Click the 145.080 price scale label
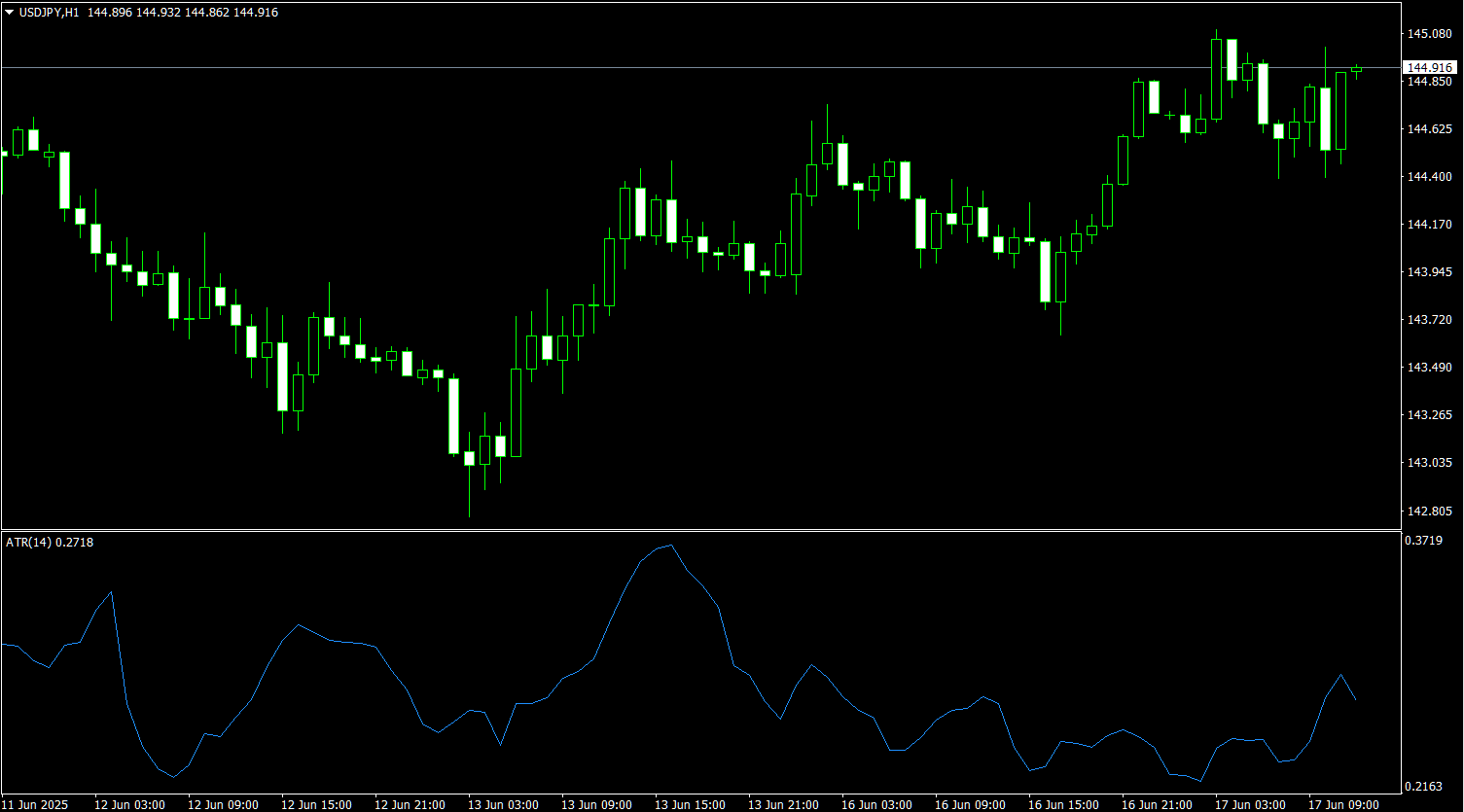The image size is (1464, 812). [x=1430, y=34]
